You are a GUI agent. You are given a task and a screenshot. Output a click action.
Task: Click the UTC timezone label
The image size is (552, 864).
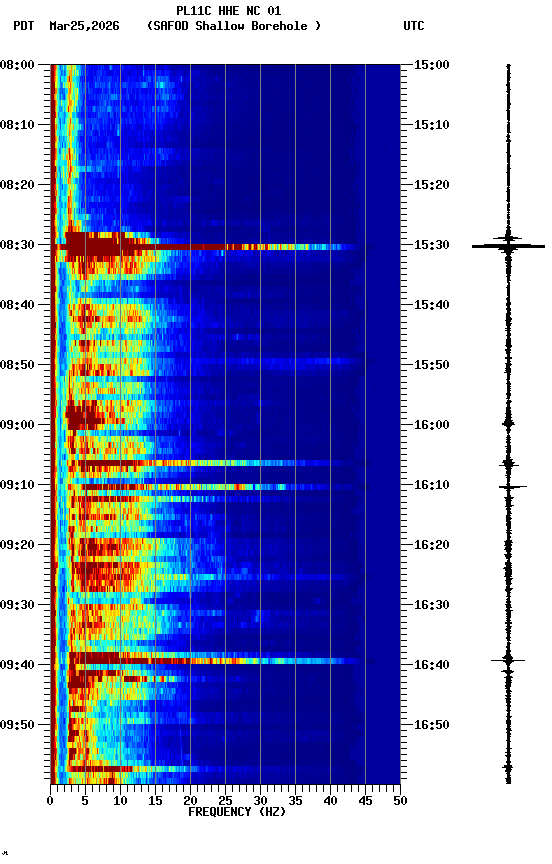[414, 26]
